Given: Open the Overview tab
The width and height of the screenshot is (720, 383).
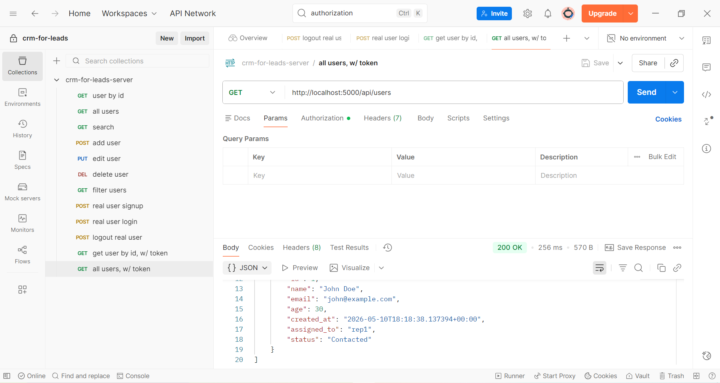Looking at the screenshot, I should pyautogui.click(x=248, y=38).
